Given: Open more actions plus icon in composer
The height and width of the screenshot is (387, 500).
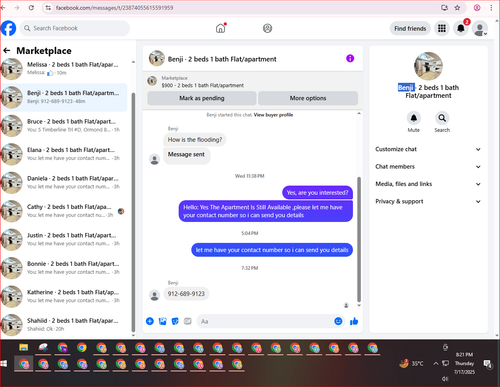Looking at the screenshot, I should [x=150, y=321].
